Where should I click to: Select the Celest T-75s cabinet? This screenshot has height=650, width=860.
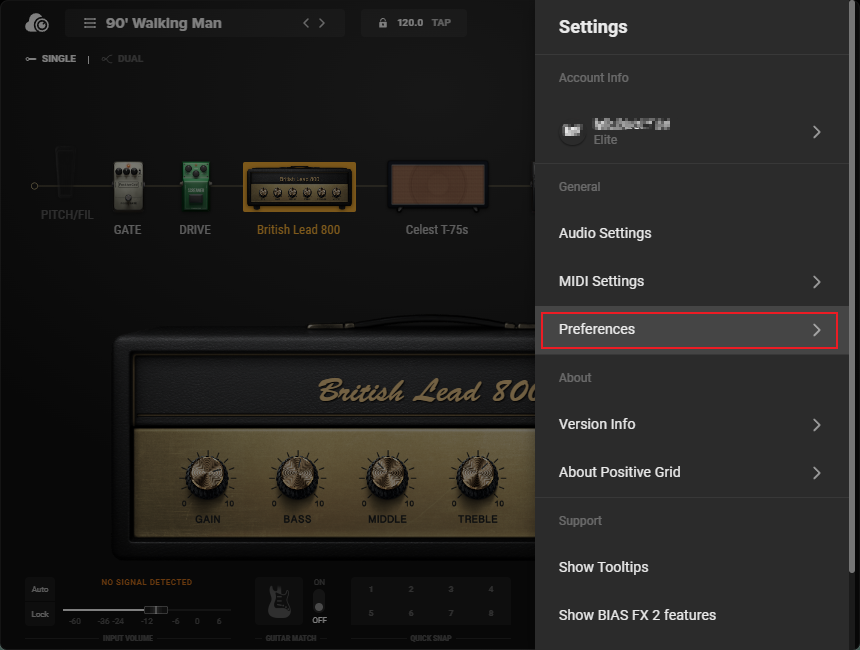click(x=437, y=186)
